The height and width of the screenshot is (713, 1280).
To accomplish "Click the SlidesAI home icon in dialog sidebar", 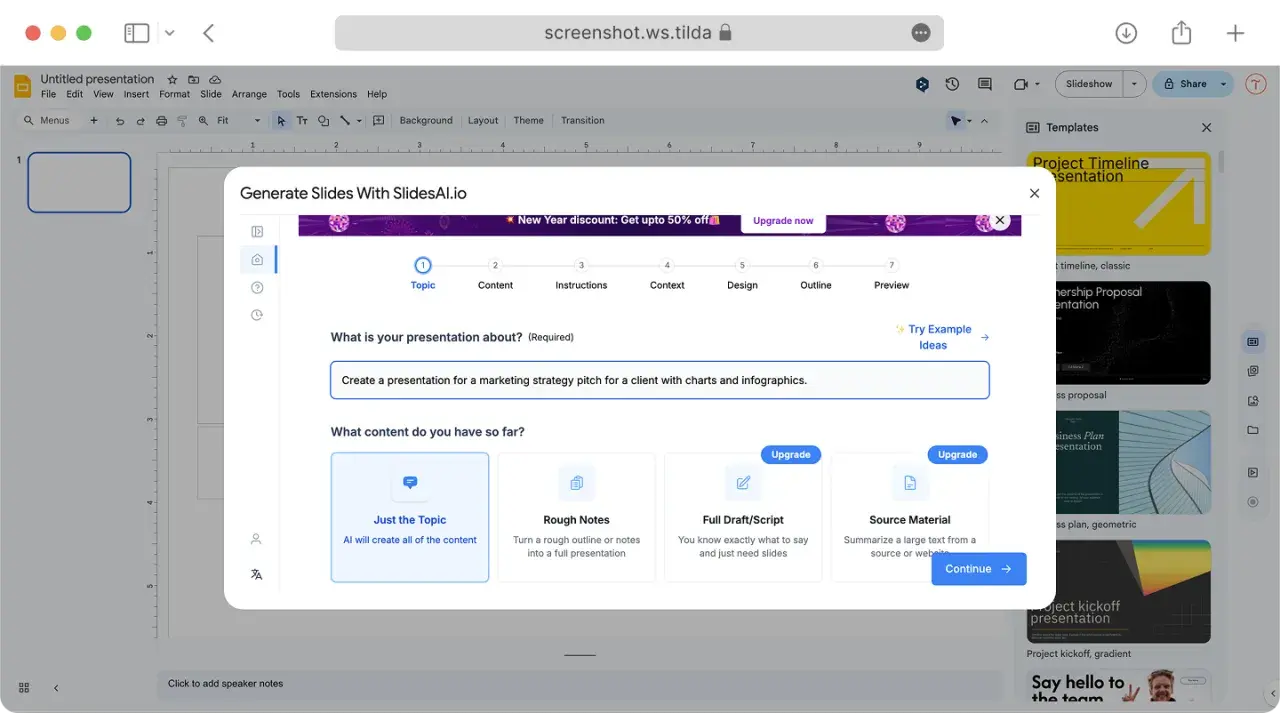I will point(257,260).
